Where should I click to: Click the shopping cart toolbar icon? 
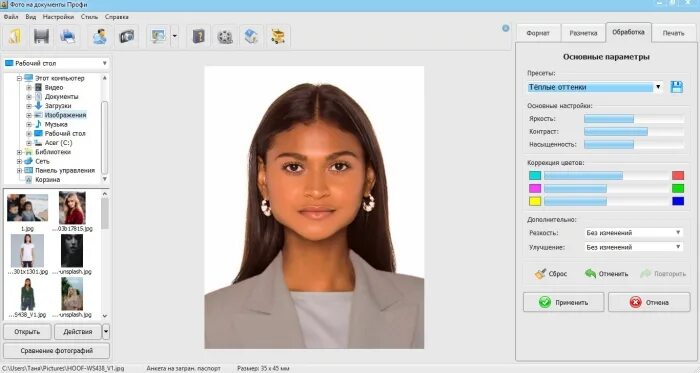(x=278, y=37)
